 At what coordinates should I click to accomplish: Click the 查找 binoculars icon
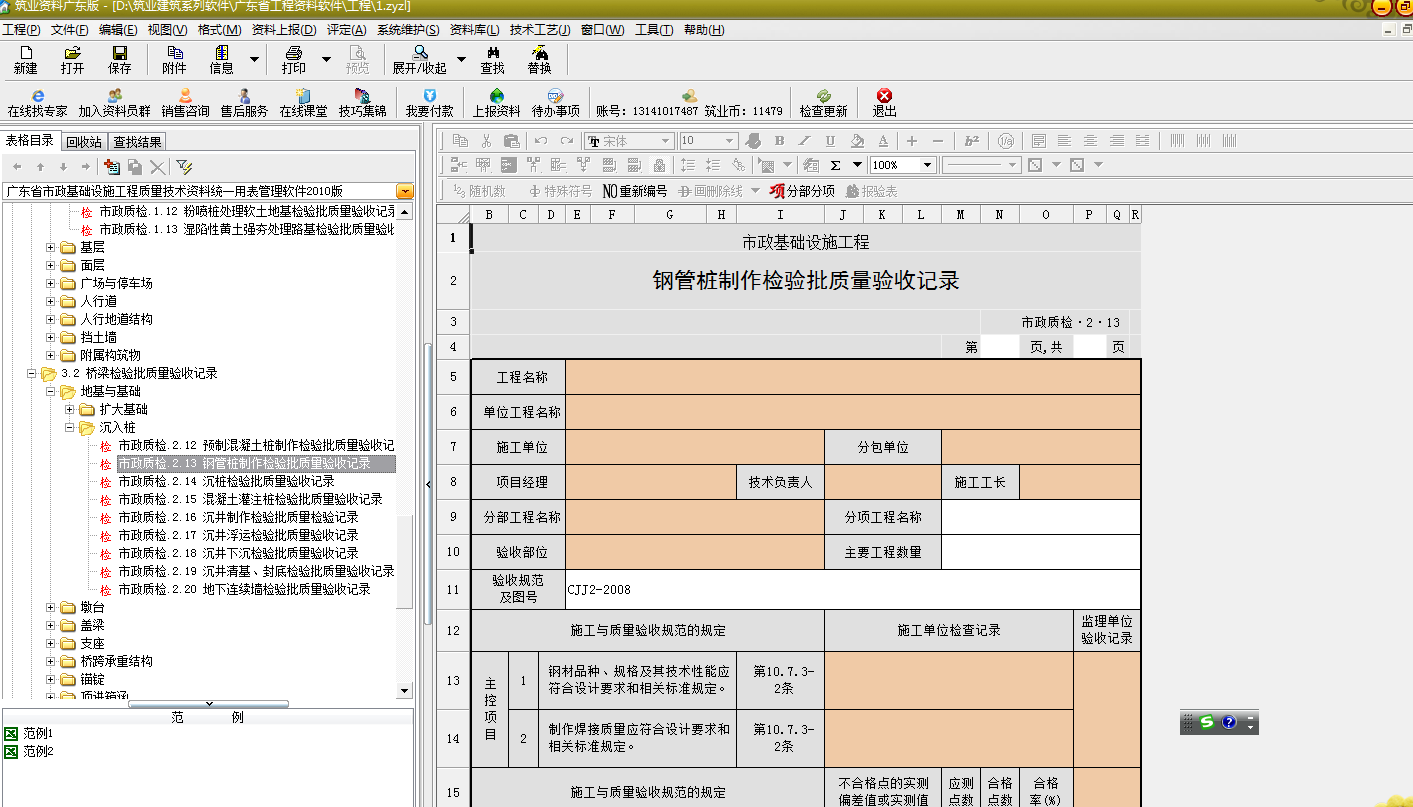[x=492, y=59]
